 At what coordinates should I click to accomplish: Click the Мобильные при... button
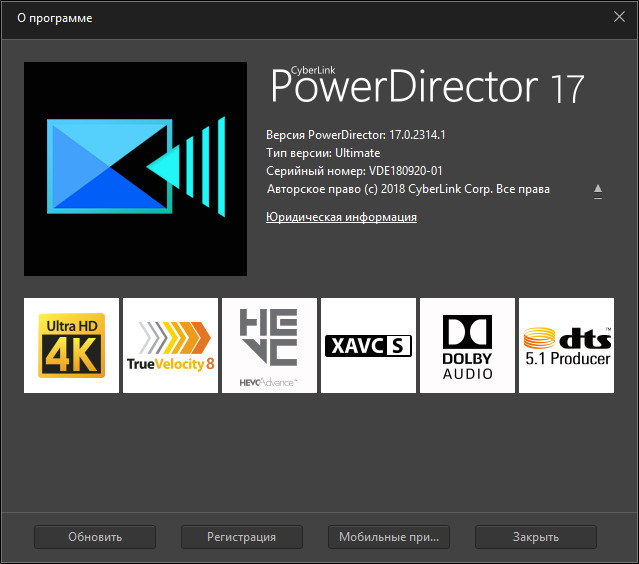pos(388,537)
